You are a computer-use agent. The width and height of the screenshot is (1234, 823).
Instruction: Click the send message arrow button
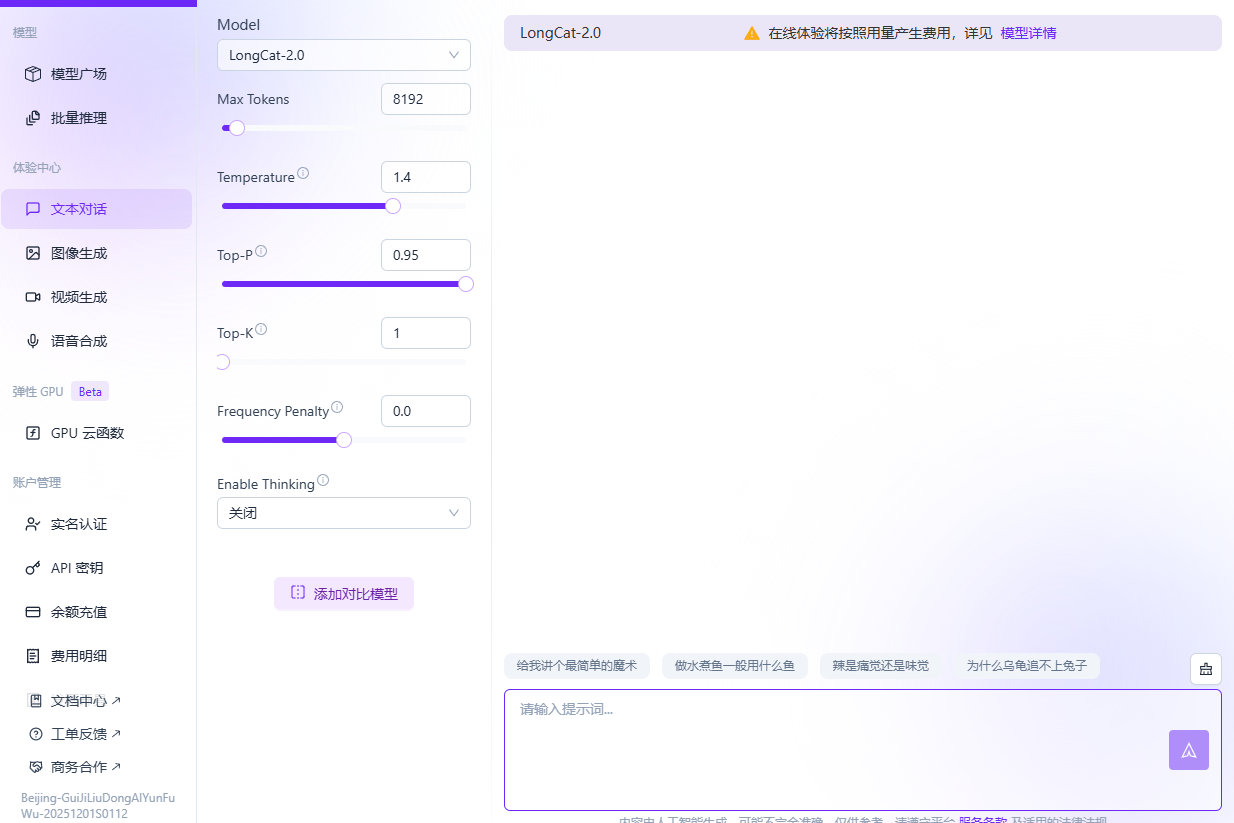tap(1189, 750)
